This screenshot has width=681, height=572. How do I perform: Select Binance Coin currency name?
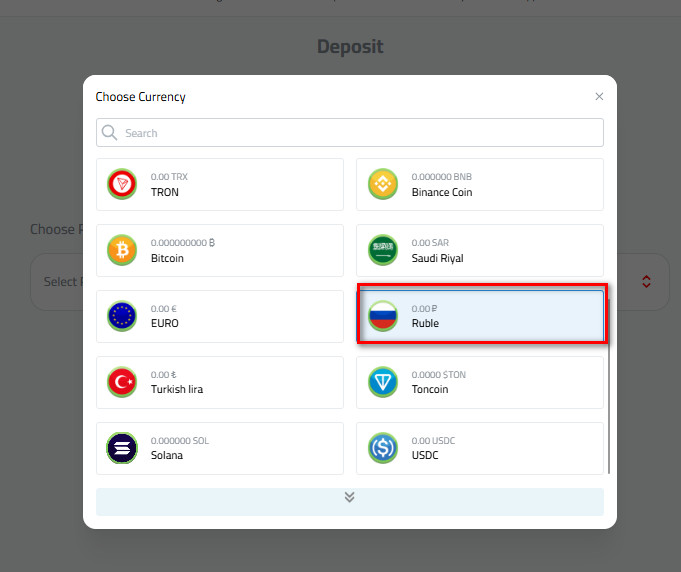(x=442, y=192)
